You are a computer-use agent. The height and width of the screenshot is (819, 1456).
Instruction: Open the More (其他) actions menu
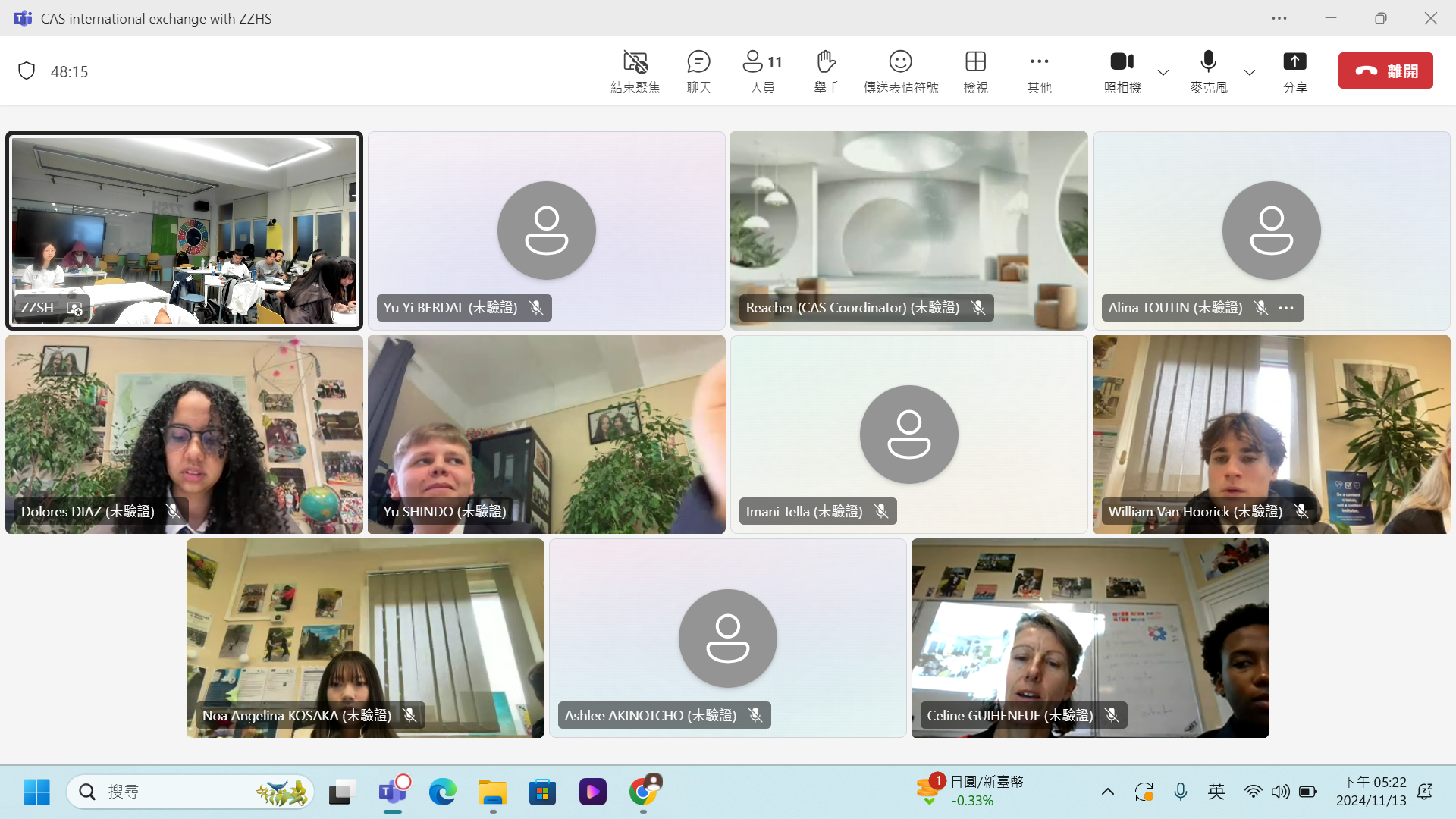click(1039, 71)
